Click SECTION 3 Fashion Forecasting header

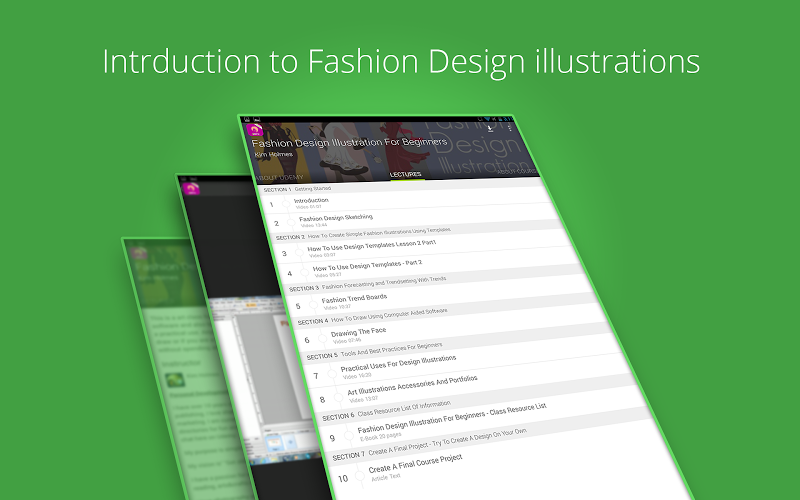(367, 284)
